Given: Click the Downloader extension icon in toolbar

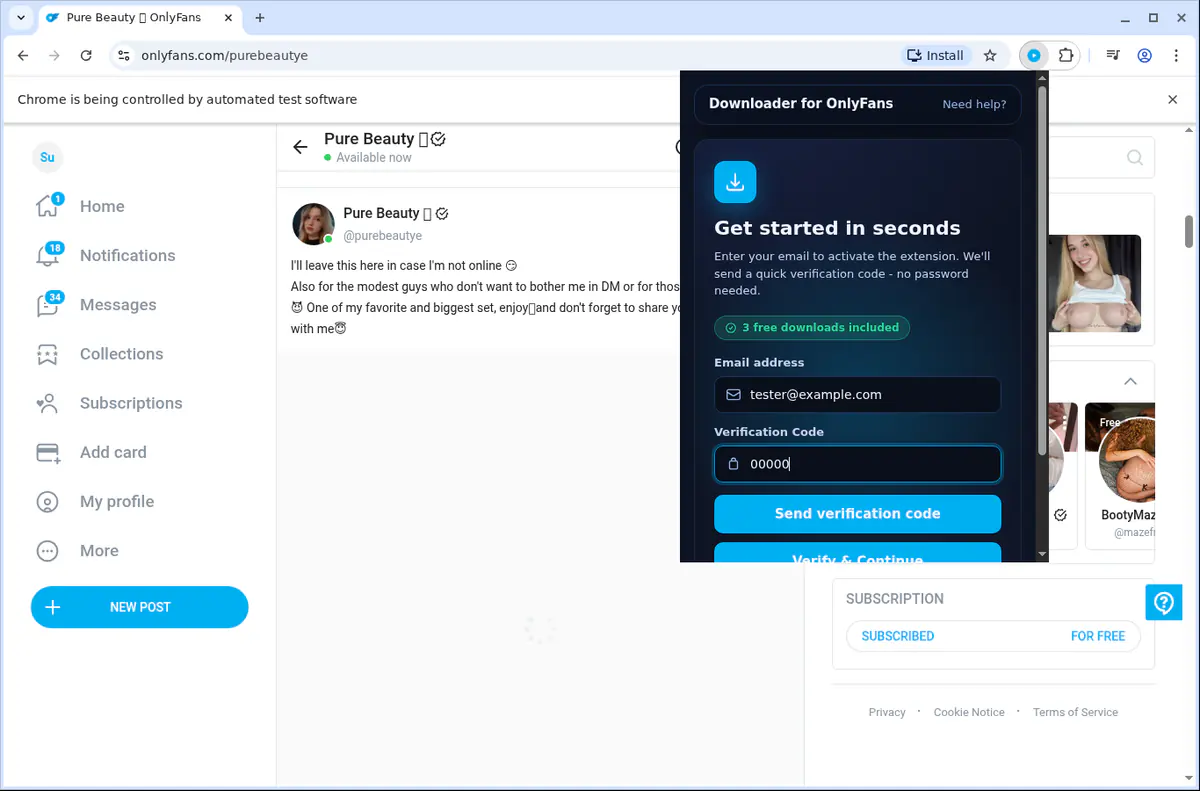Looking at the screenshot, I should pyautogui.click(x=1034, y=56).
